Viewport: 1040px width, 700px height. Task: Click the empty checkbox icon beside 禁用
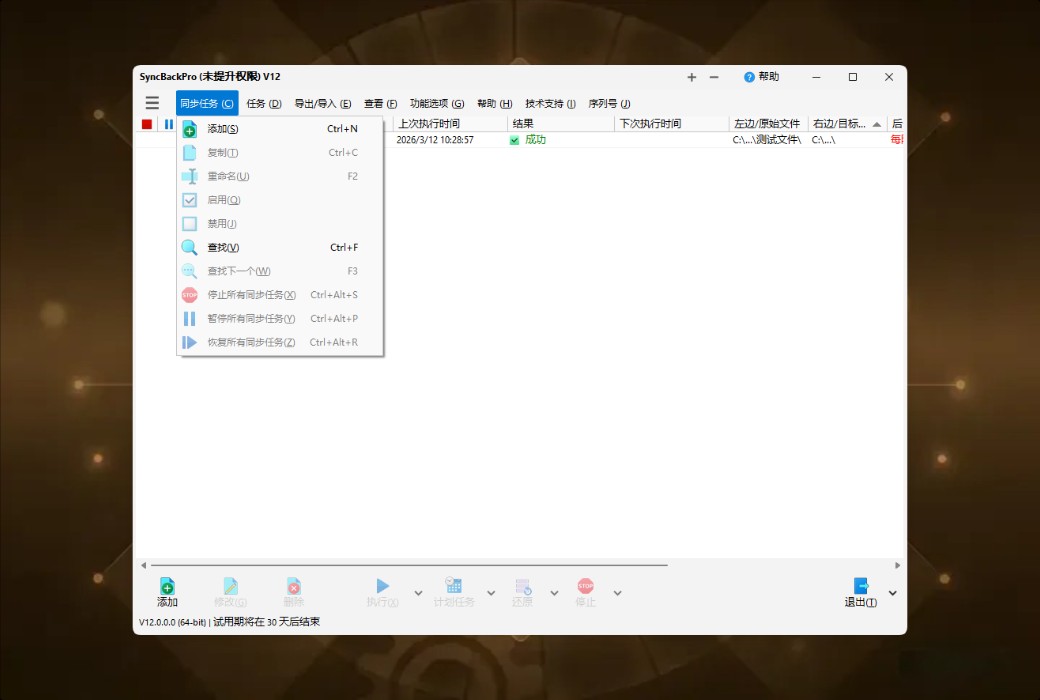(190, 223)
